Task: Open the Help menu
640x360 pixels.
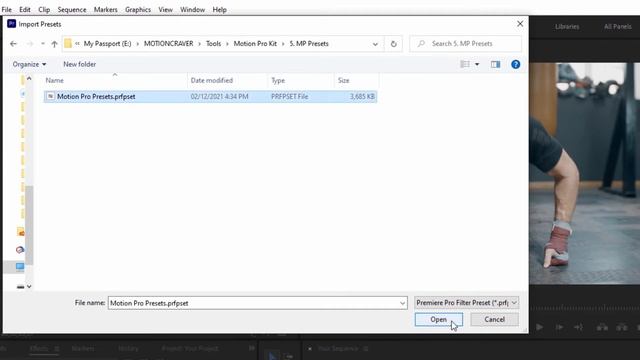Action: tap(219, 9)
